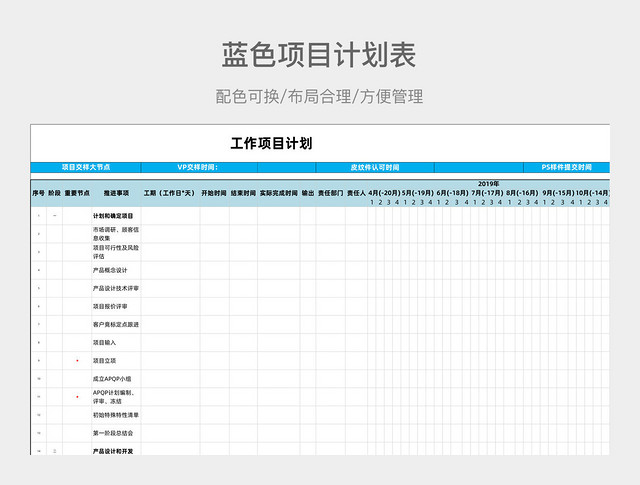The height and width of the screenshot is (485, 640).
Task: Click the 输出 column header
Action: [308, 193]
